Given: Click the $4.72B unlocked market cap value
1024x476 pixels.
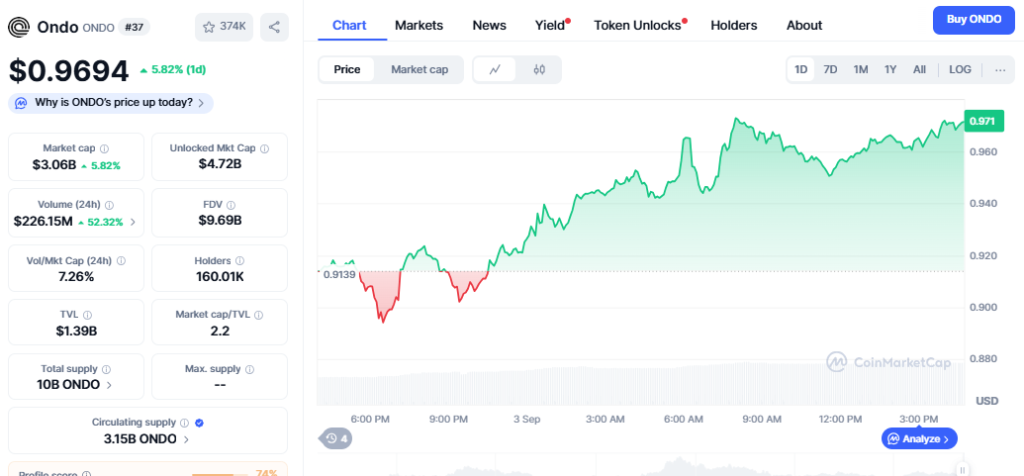Looking at the screenshot, I should point(220,164).
